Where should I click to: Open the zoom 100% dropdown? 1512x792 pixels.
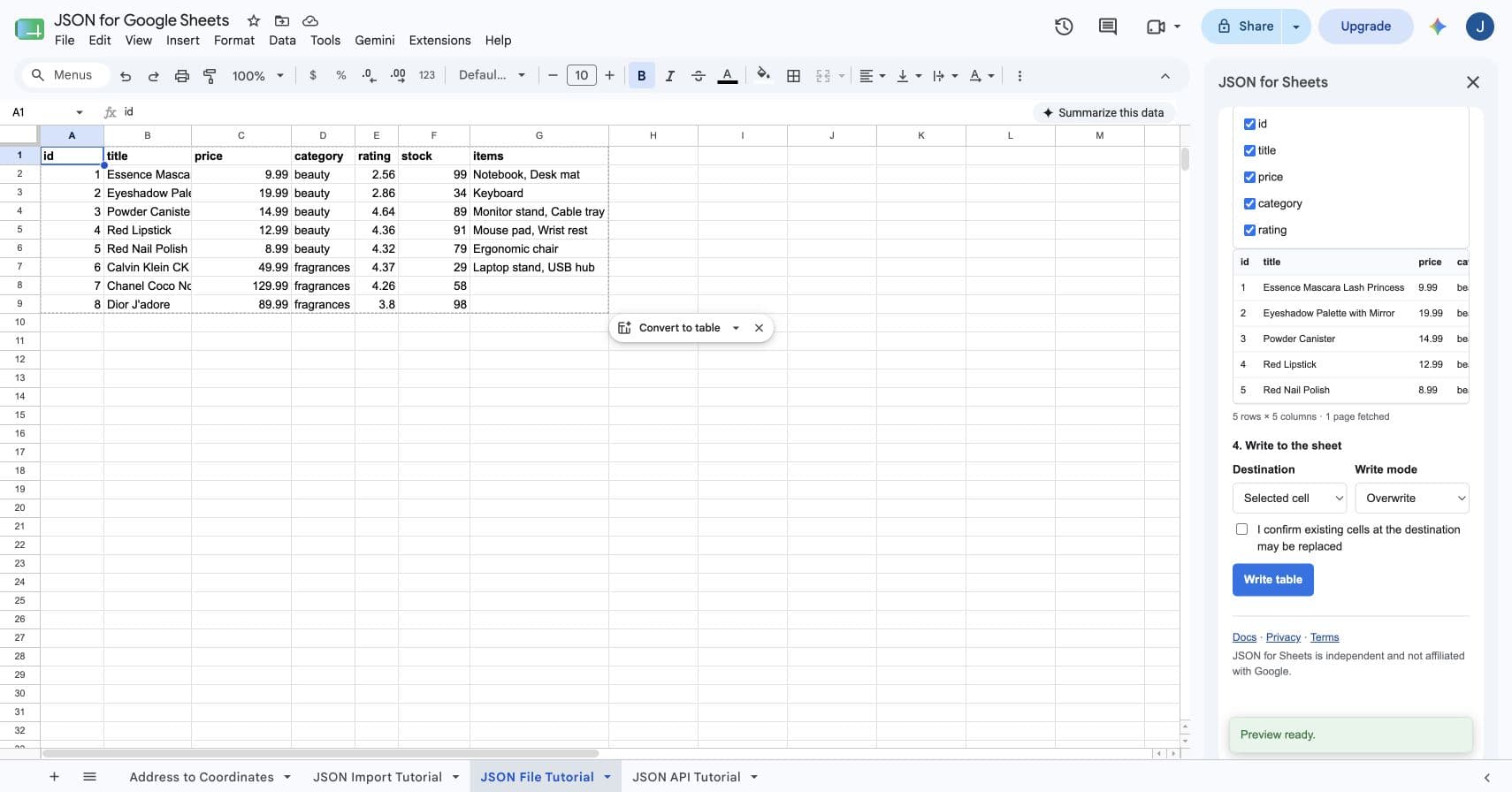257,76
